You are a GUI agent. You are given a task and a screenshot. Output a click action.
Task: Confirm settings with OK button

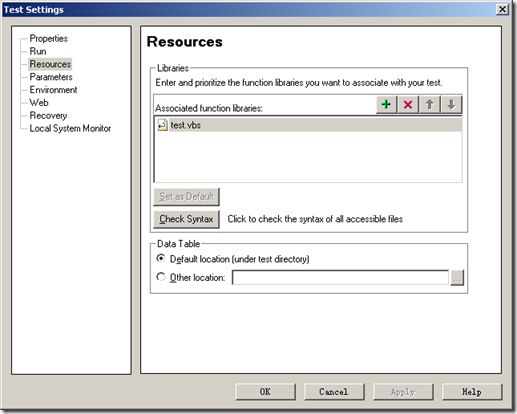(x=265, y=392)
